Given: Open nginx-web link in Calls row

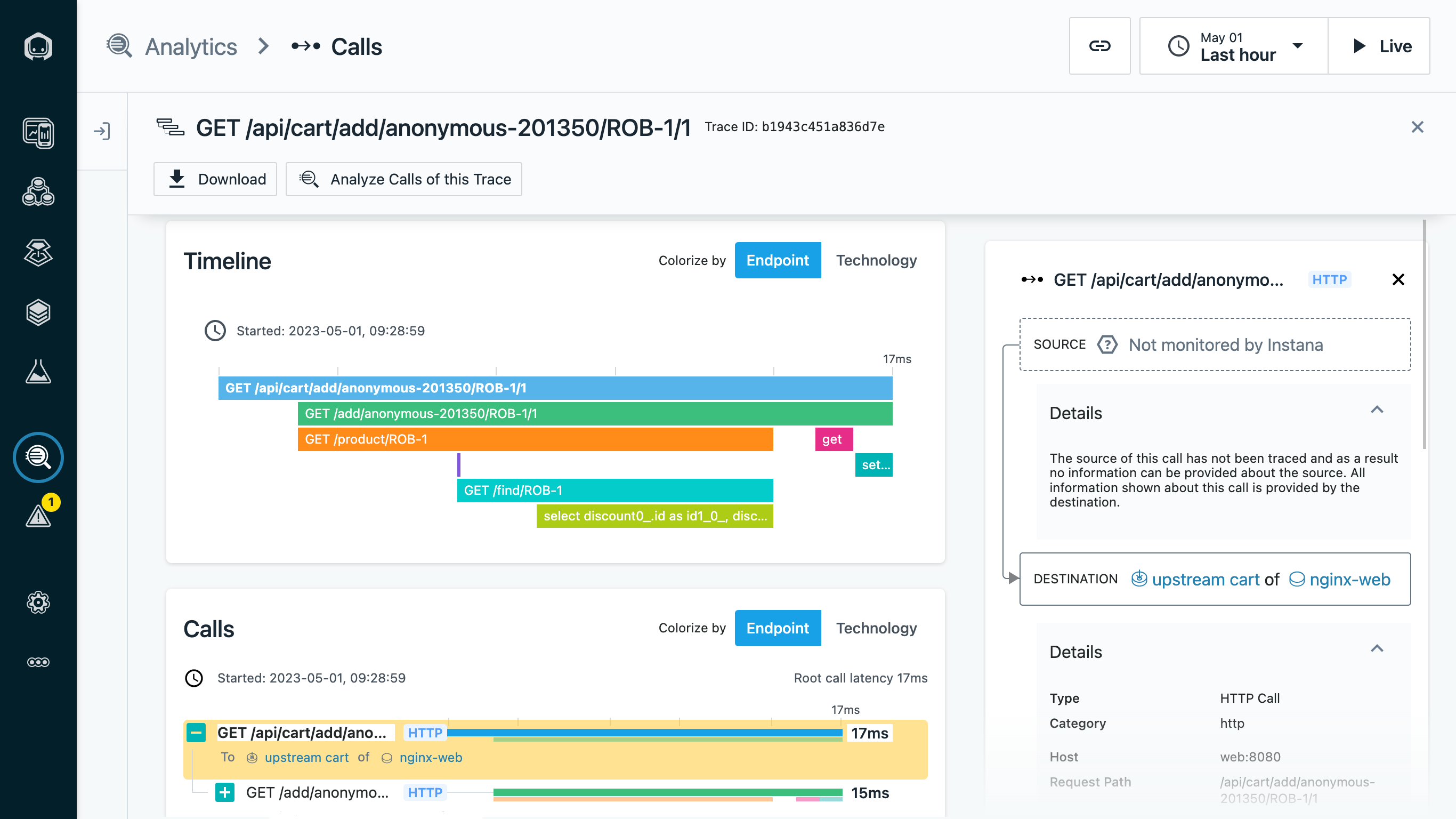Looking at the screenshot, I should click(x=431, y=758).
